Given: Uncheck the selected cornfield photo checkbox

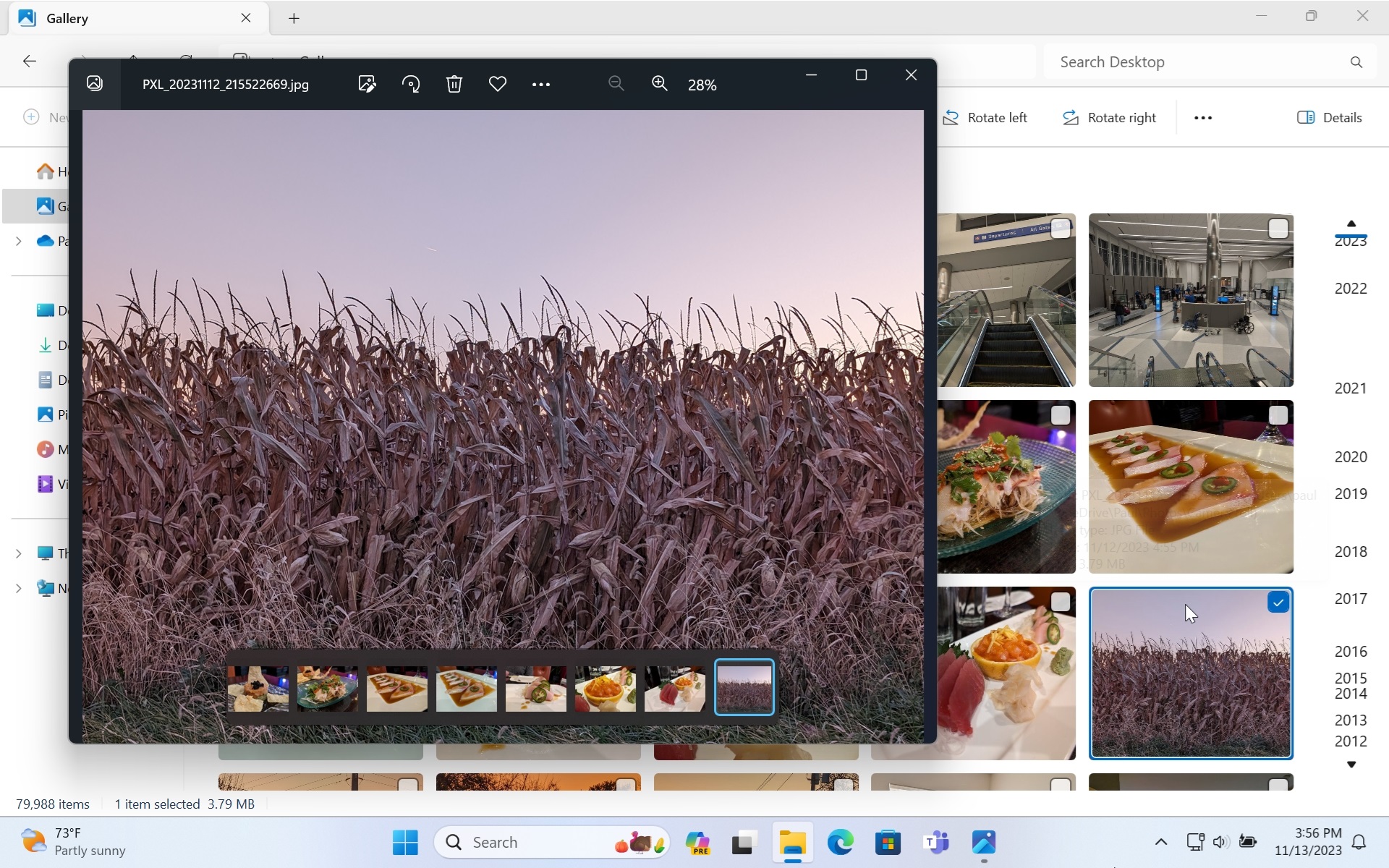Looking at the screenshot, I should click(1278, 602).
